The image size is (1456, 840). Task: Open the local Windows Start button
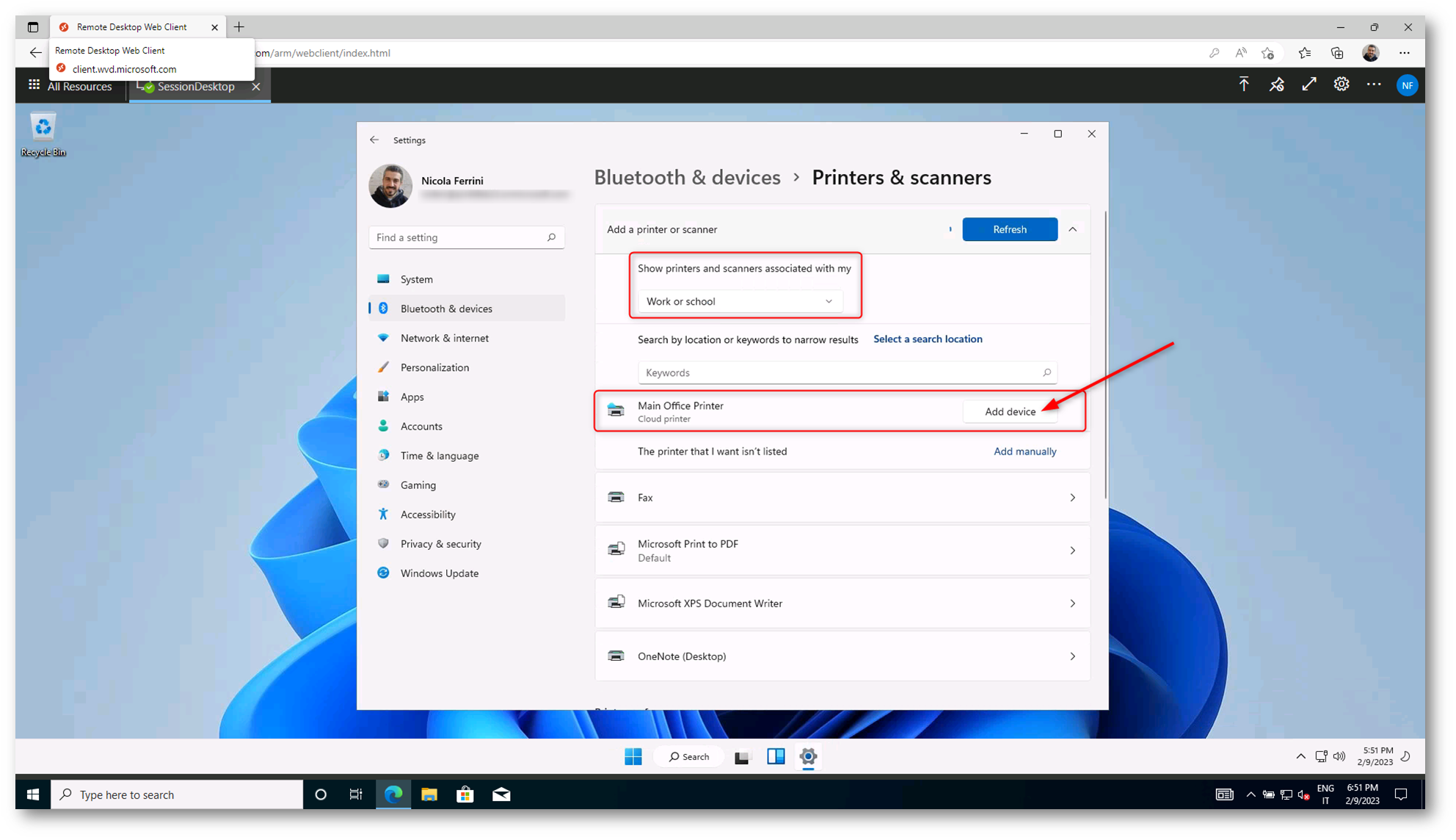(x=33, y=794)
